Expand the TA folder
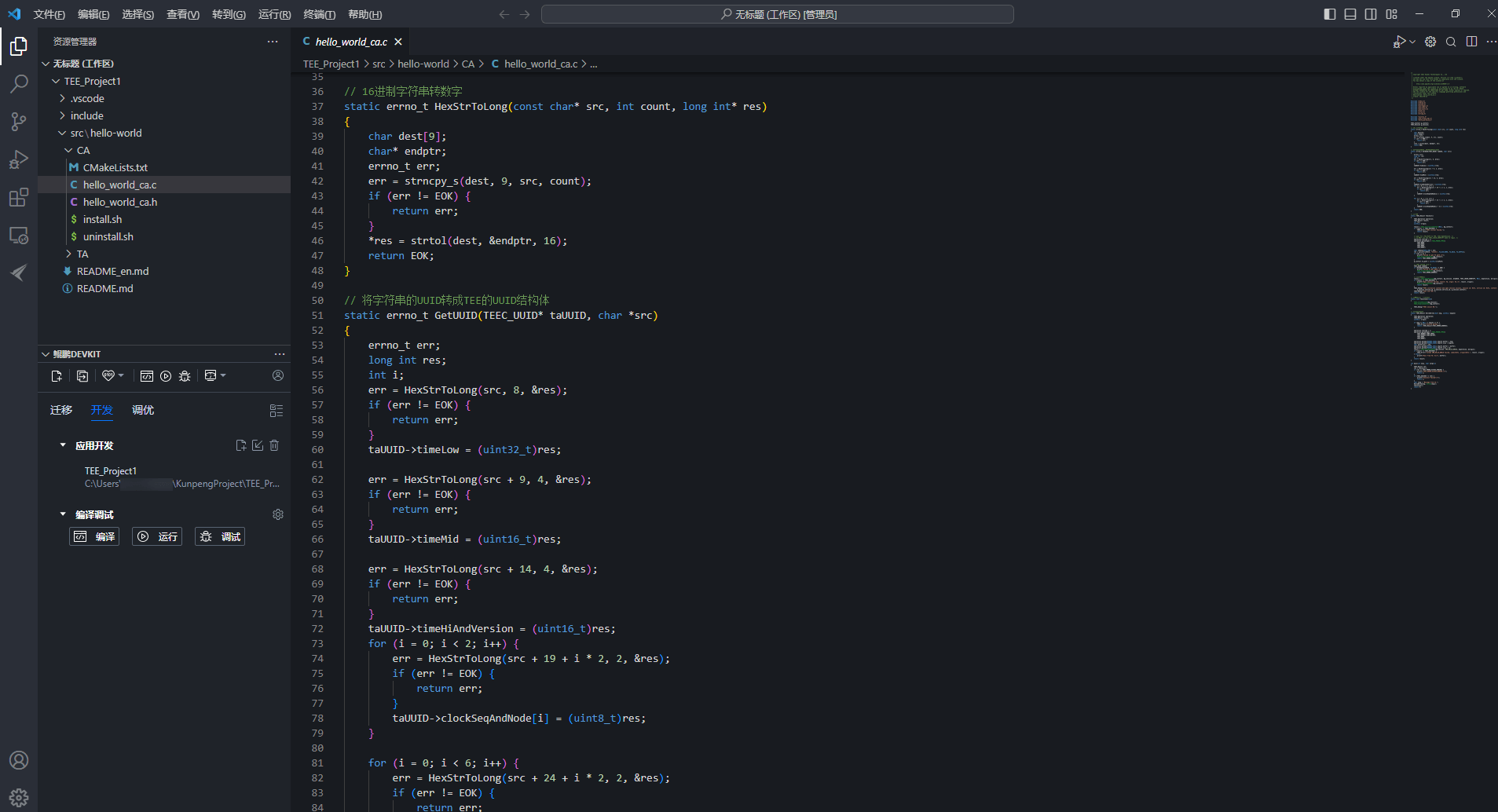The width and height of the screenshot is (1498, 812). (x=68, y=254)
